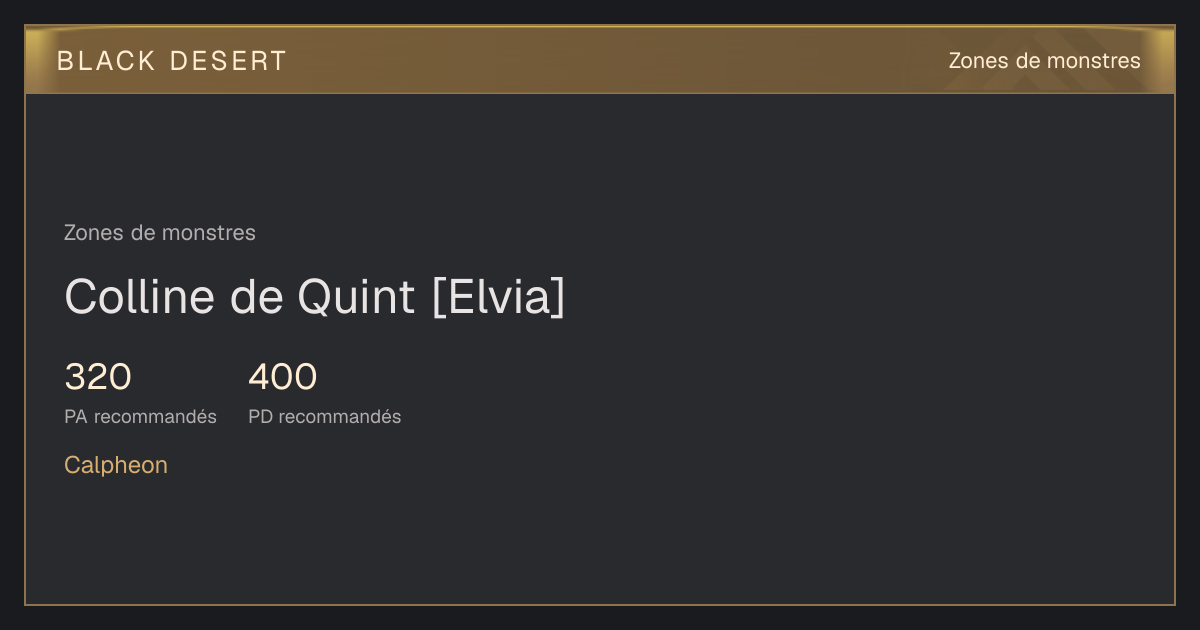Screen dimensions: 1200x630
Task: Click the gold divider line under header
Action: tap(600, 93)
